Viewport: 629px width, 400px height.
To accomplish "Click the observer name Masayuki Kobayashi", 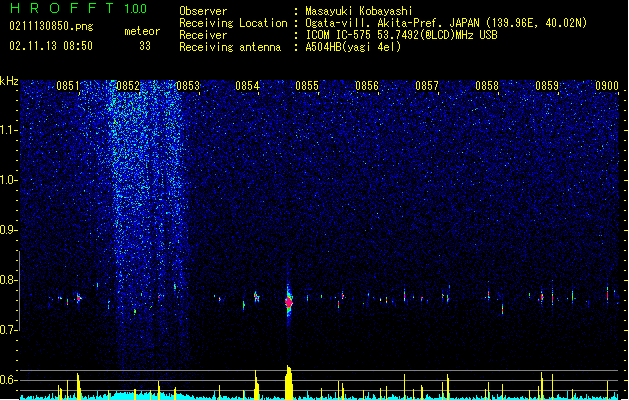I will click(x=359, y=11).
